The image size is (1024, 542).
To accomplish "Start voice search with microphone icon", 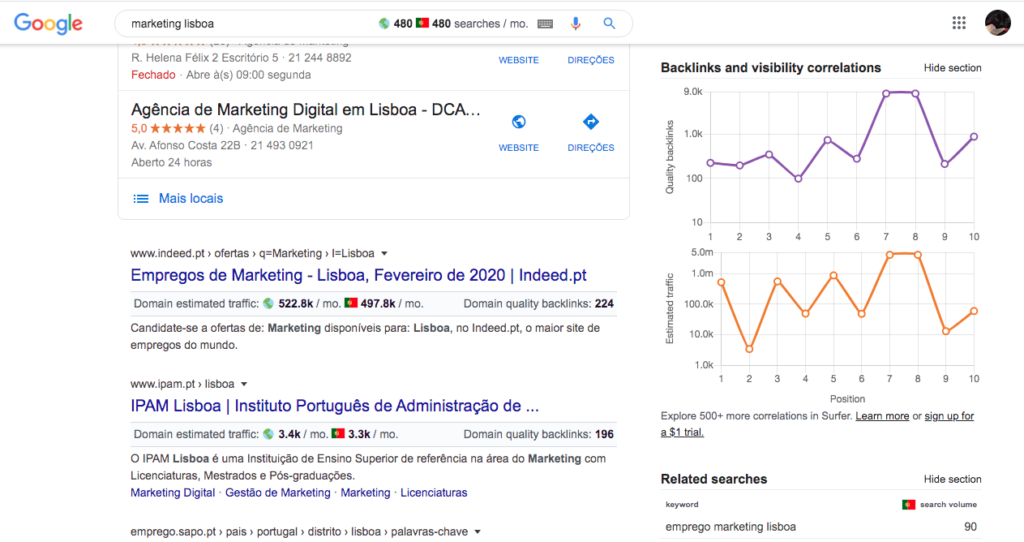I will pyautogui.click(x=576, y=23).
